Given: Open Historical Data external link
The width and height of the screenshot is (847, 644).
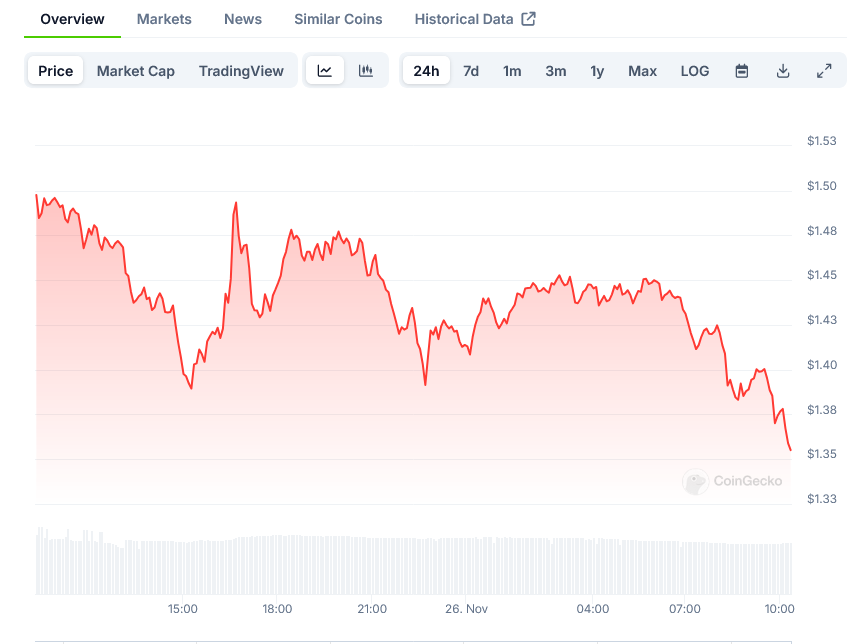Looking at the screenshot, I should coord(475,19).
